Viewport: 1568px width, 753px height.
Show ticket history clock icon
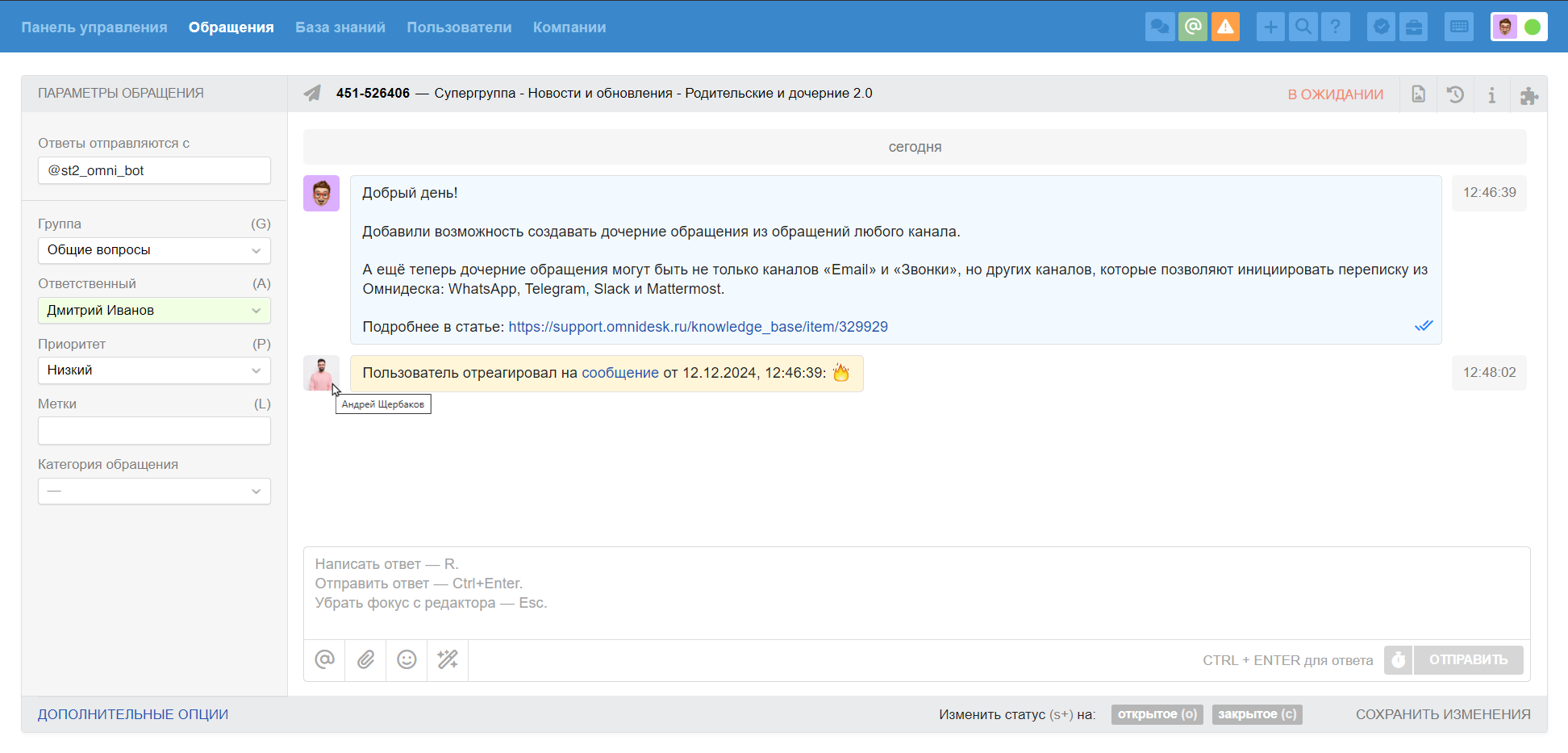(x=1455, y=94)
